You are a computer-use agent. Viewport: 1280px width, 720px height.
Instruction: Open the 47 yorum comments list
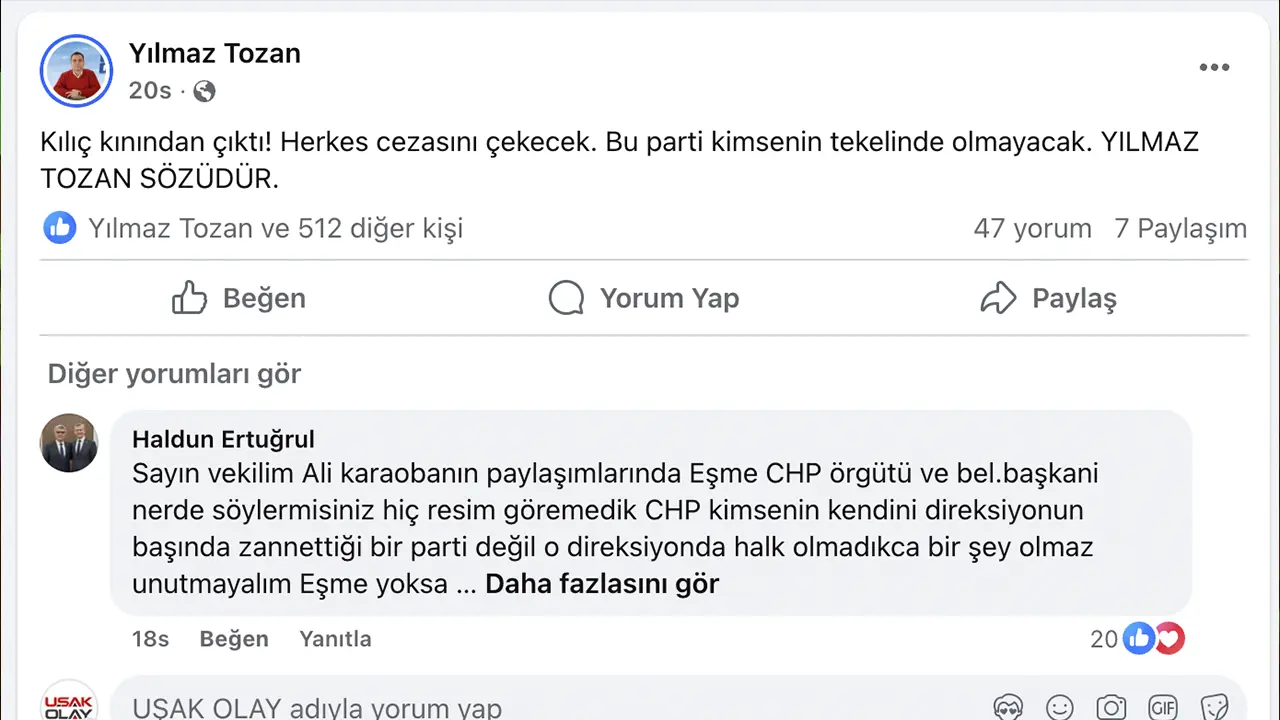click(x=1032, y=228)
